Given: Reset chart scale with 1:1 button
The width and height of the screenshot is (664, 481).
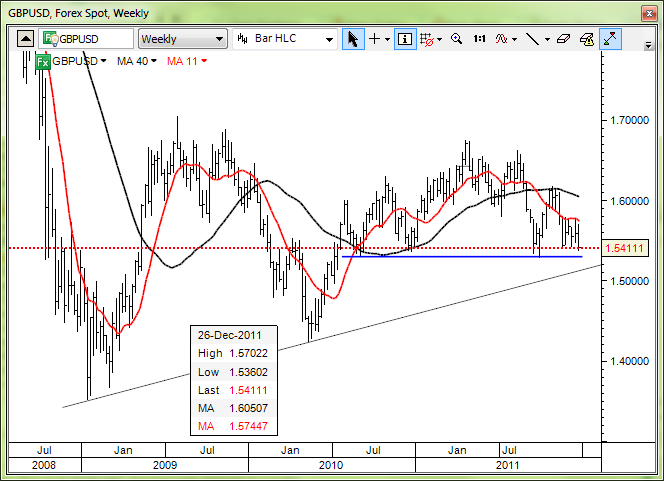Looking at the screenshot, I should tap(479, 39).
